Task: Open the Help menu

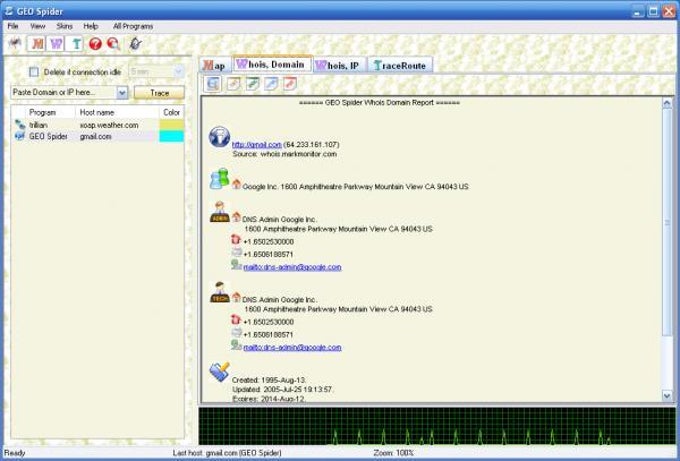Action: pyautogui.click(x=91, y=26)
